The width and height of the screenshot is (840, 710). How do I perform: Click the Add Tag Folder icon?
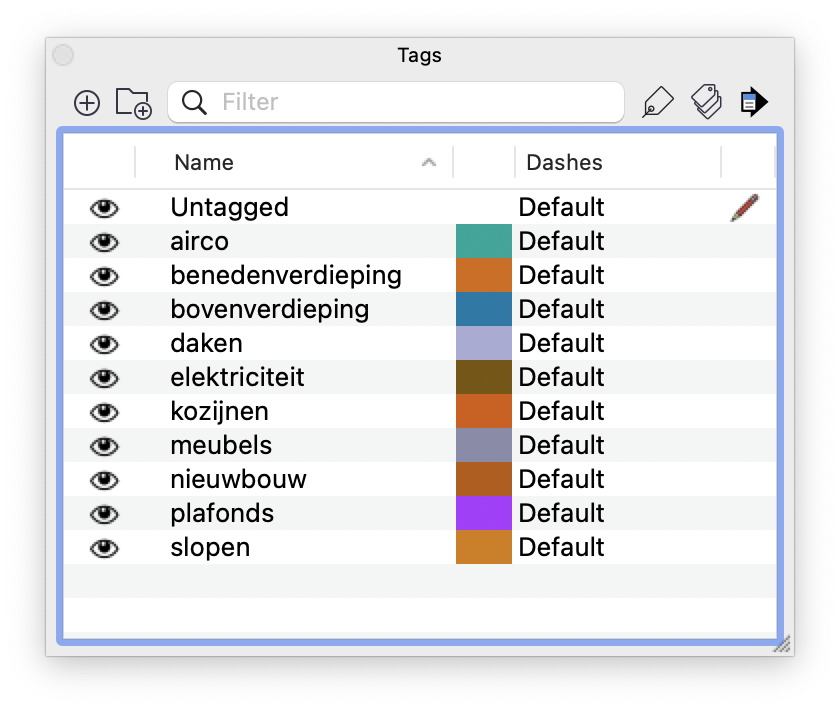coord(134,103)
